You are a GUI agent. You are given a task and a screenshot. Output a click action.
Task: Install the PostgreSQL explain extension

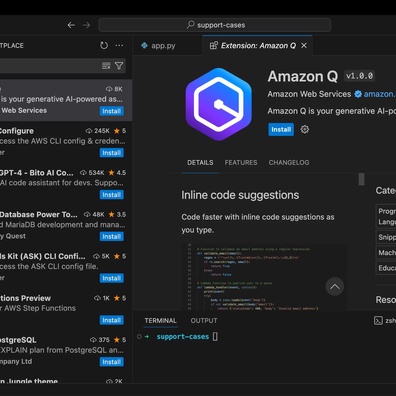[112, 362]
